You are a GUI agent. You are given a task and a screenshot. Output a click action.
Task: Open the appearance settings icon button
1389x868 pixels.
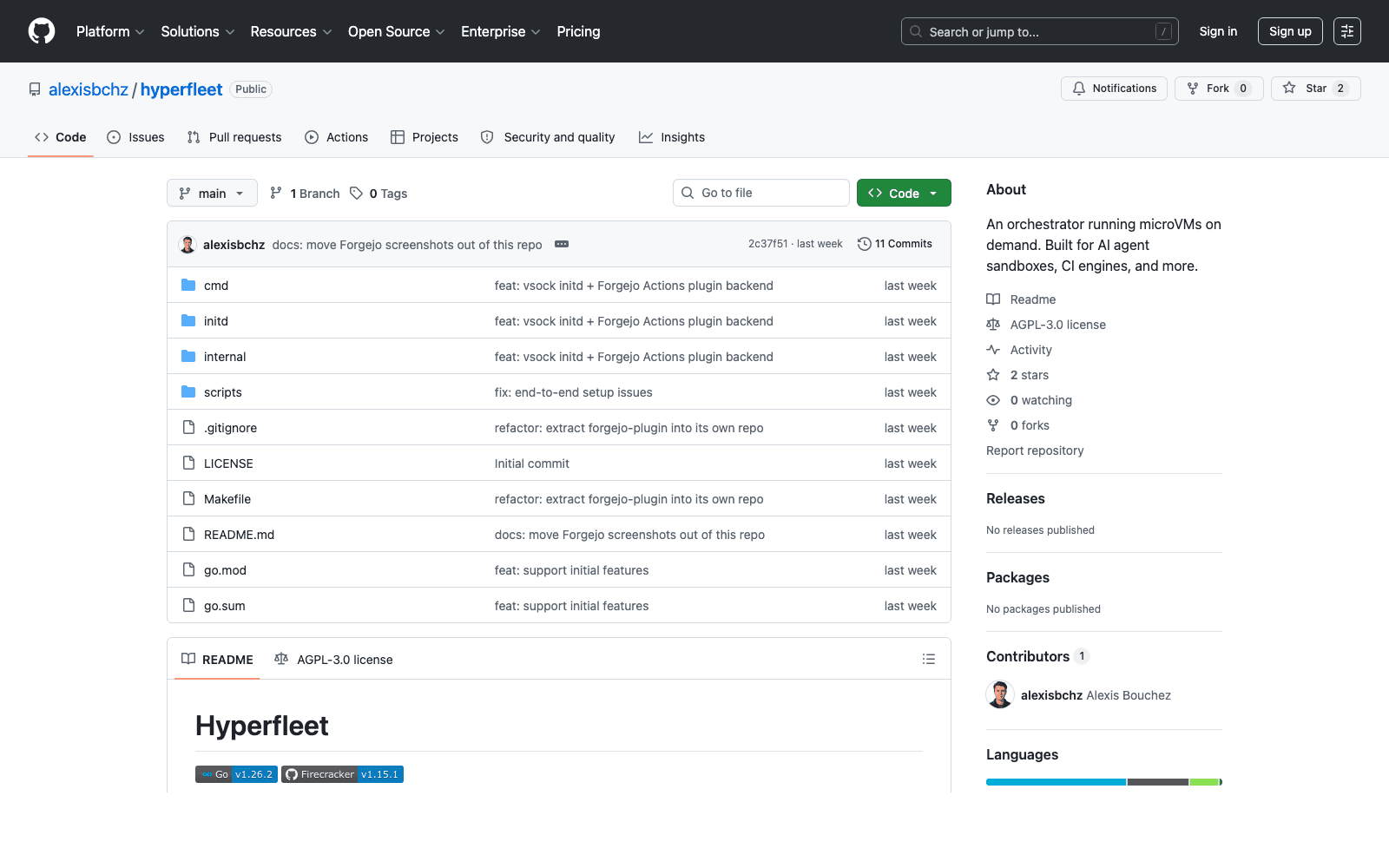click(x=1347, y=31)
